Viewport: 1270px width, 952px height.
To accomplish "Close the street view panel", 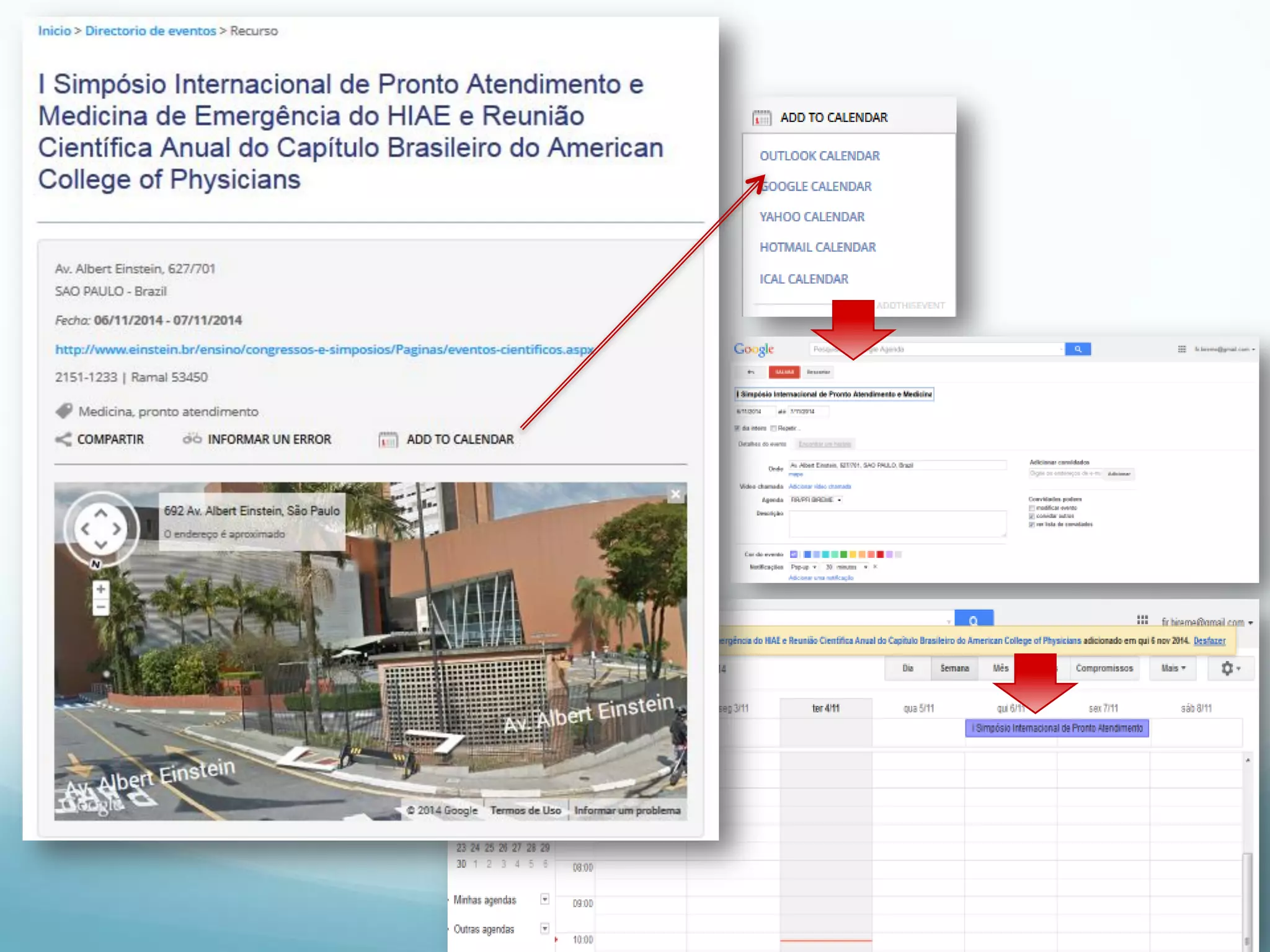I will [675, 494].
